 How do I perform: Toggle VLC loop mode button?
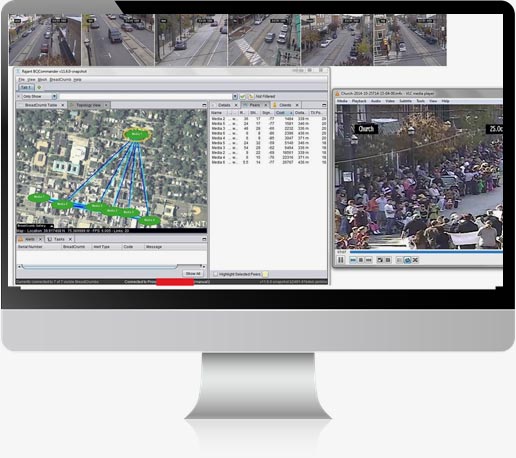[407, 260]
